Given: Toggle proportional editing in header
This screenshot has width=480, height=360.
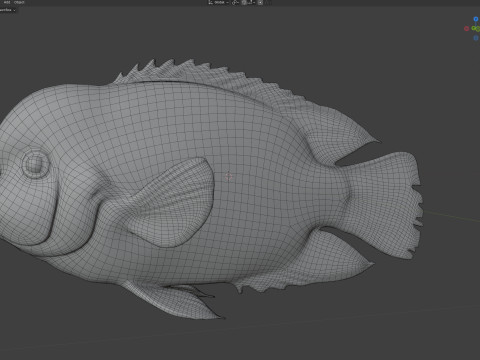Looking at the screenshot, I should 260,2.
